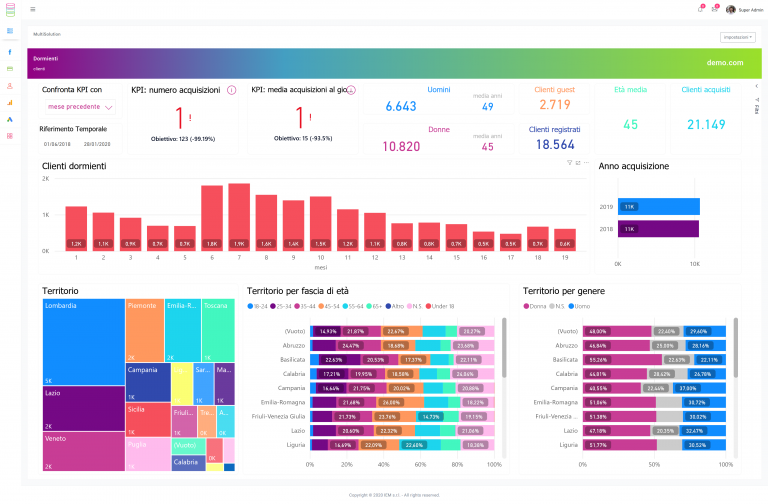Click the start date 01/06/2018 field

click(57, 144)
